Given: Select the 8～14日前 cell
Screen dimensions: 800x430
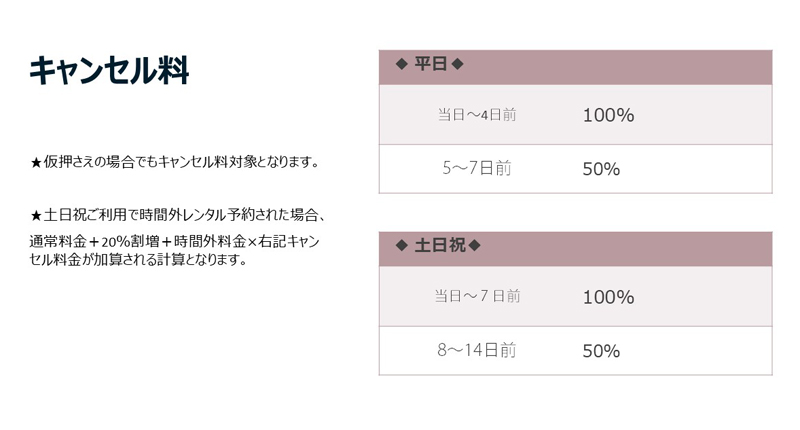Looking at the screenshot, I should click(x=477, y=351).
